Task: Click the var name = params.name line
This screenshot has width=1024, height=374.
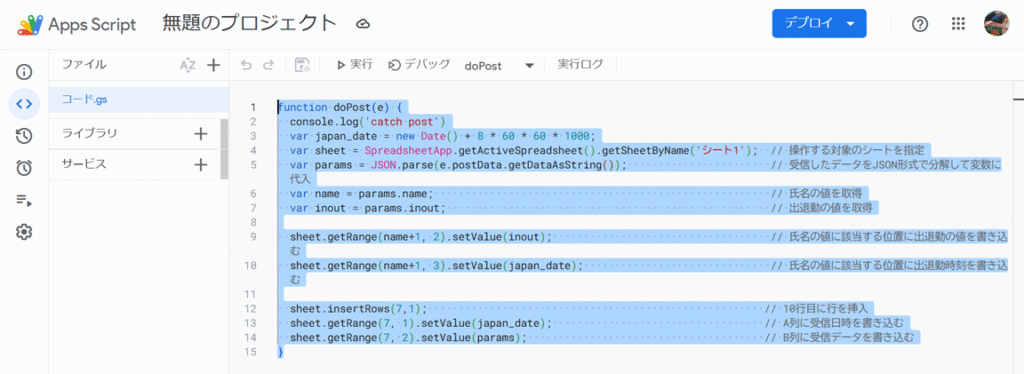Action: [361, 194]
